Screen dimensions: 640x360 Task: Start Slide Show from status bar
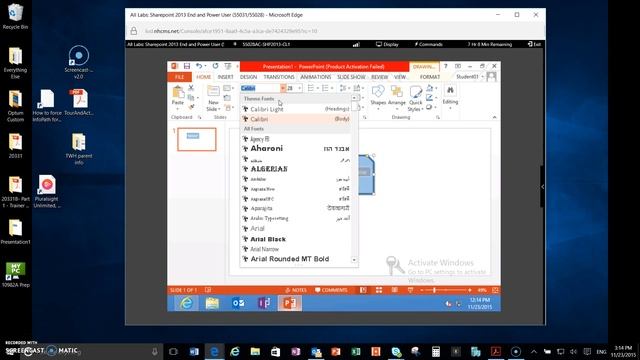[x=410, y=290]
